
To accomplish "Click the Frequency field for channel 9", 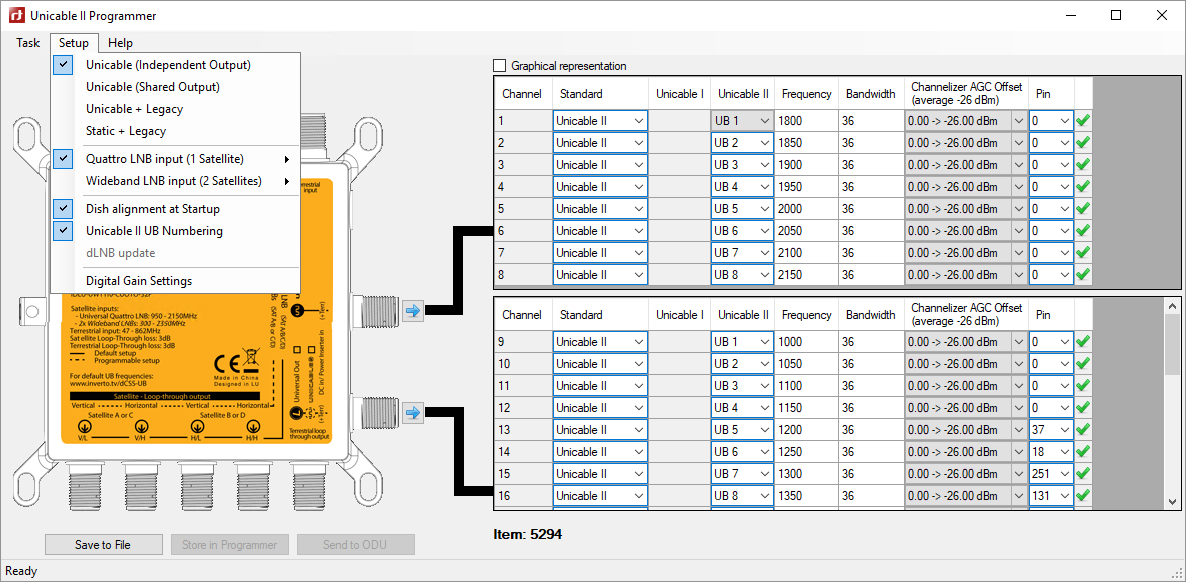I will click(x=806, y=342).
